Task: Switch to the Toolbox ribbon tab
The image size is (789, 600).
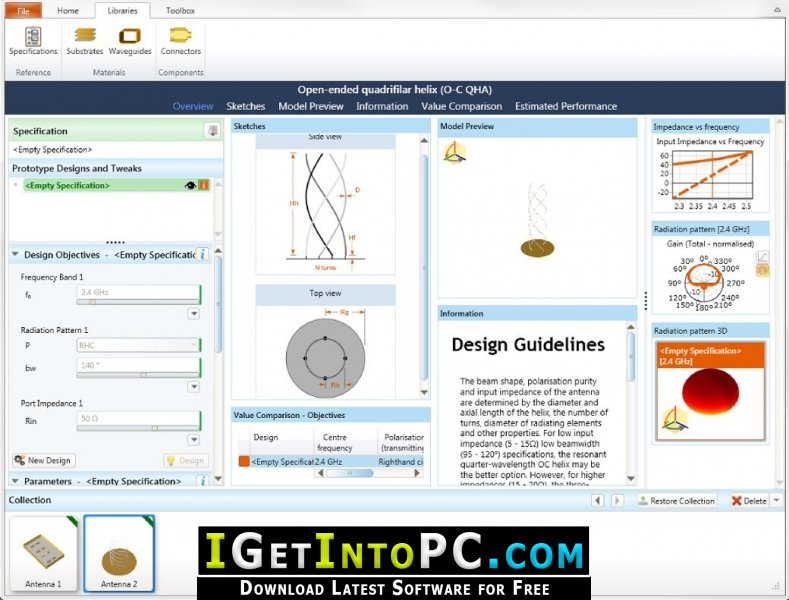Action: point(180,11)
